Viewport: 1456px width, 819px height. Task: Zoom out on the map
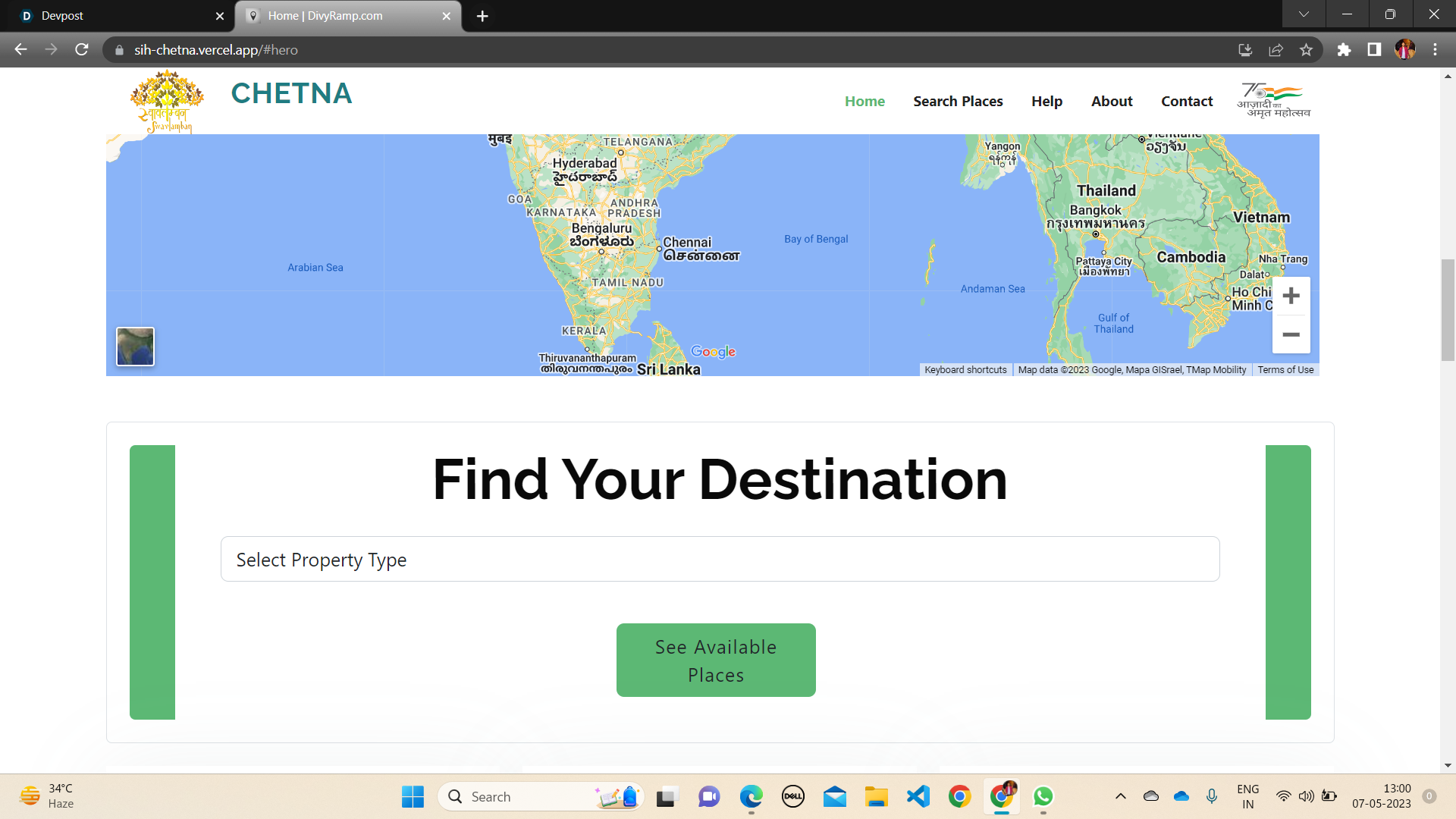coord(1291,334)
